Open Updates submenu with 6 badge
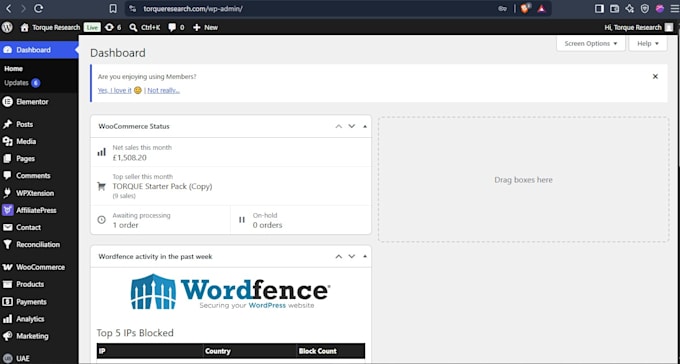The height and width of the screenshot is (364, 680). [x=22, y=83]
